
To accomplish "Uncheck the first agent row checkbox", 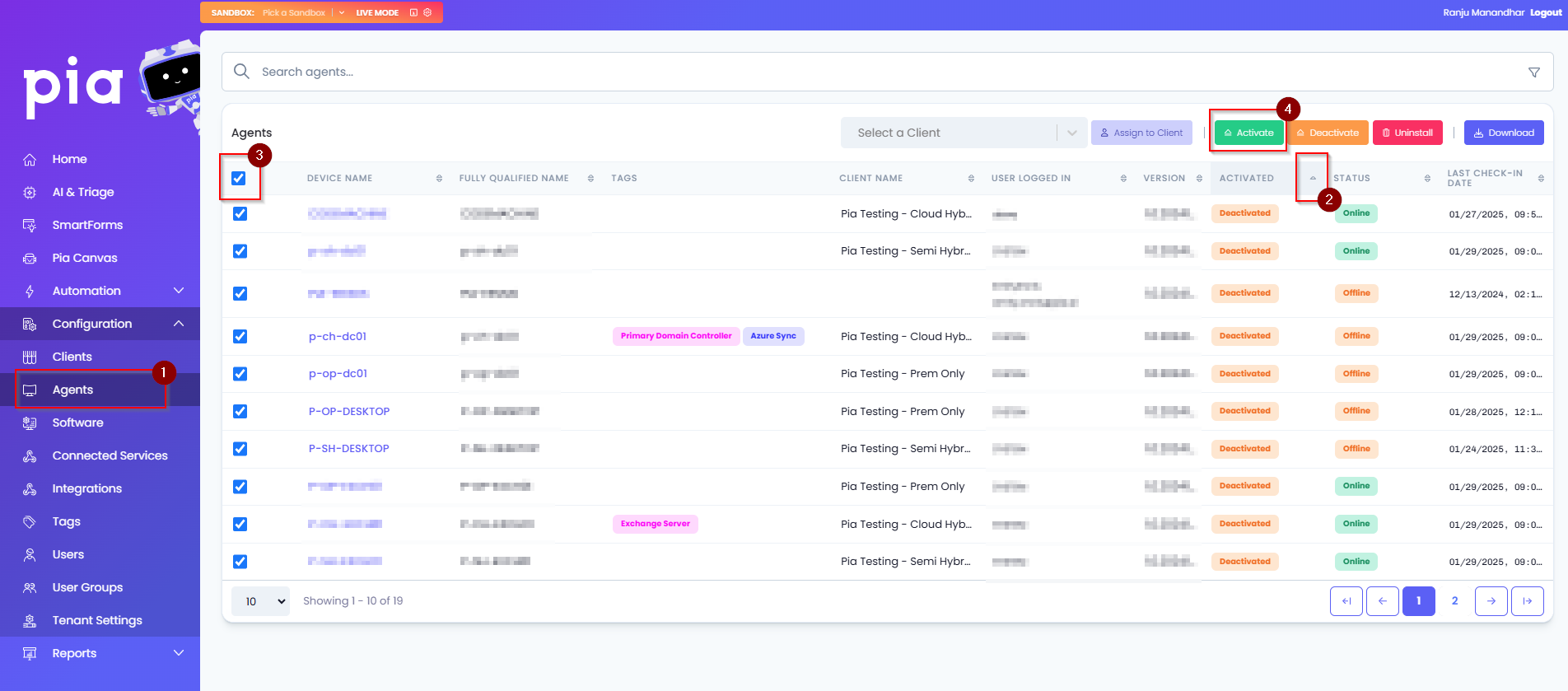I will pos(240,213).
